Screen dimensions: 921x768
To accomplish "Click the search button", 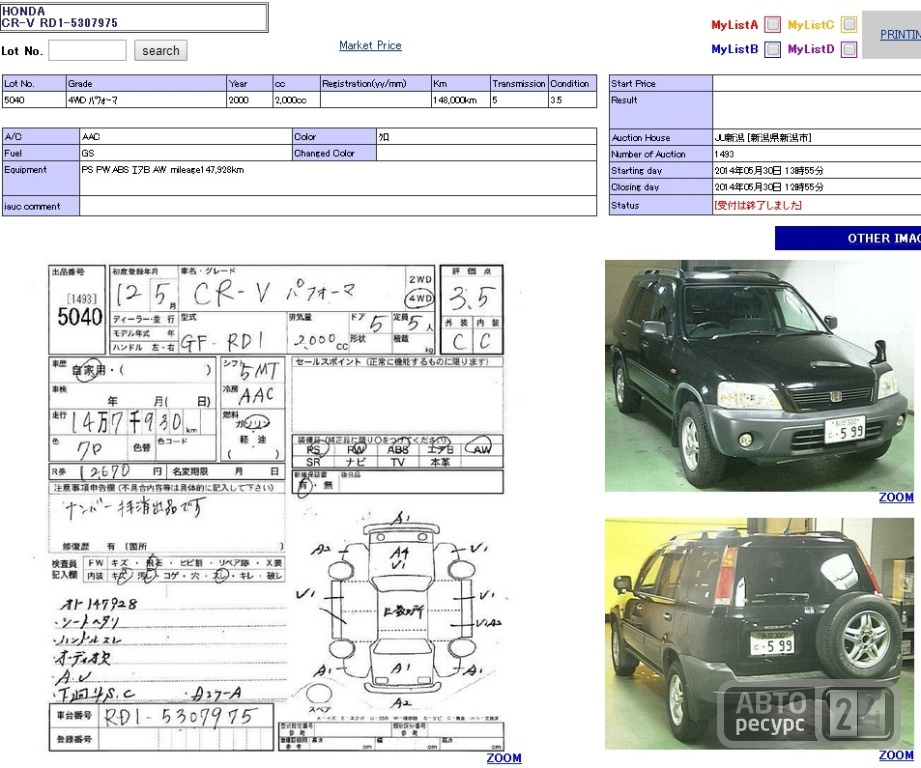I will coord(160,50).
